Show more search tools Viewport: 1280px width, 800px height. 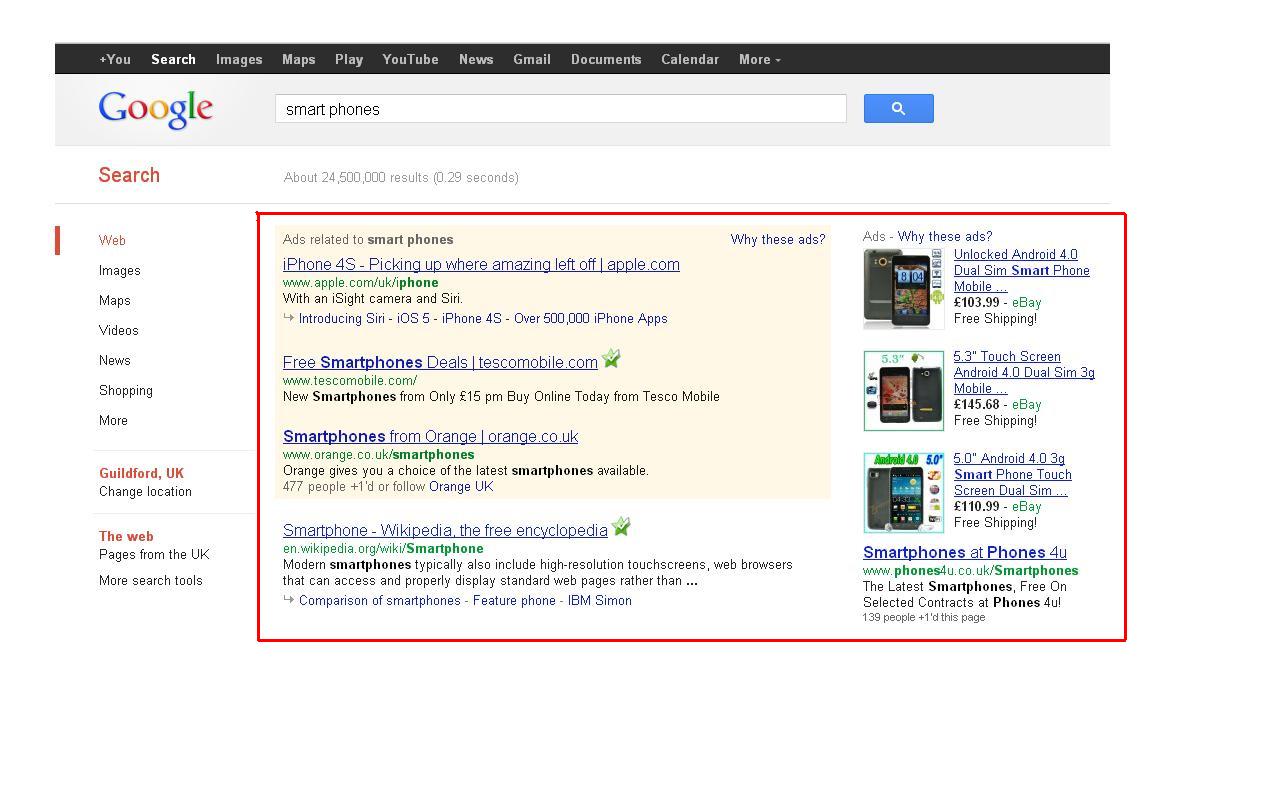click(150, 580)
